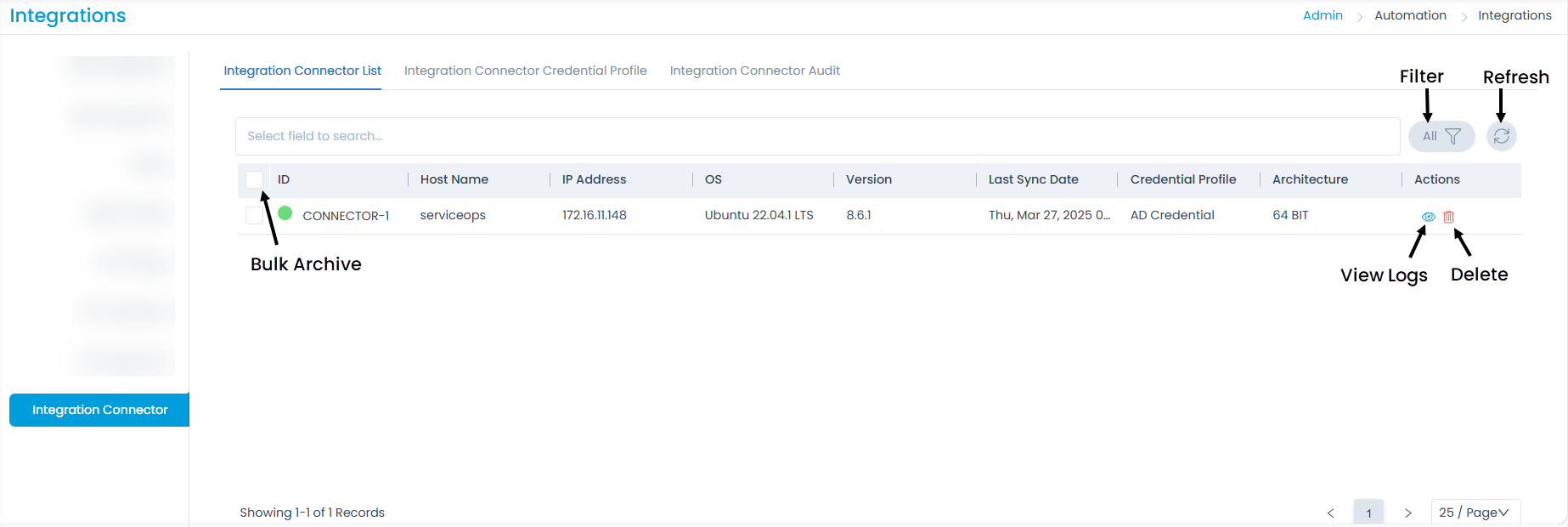The image size is (1568, 527).
Task: Open the Integration Connector Audit tab
Action: (754, 71)
